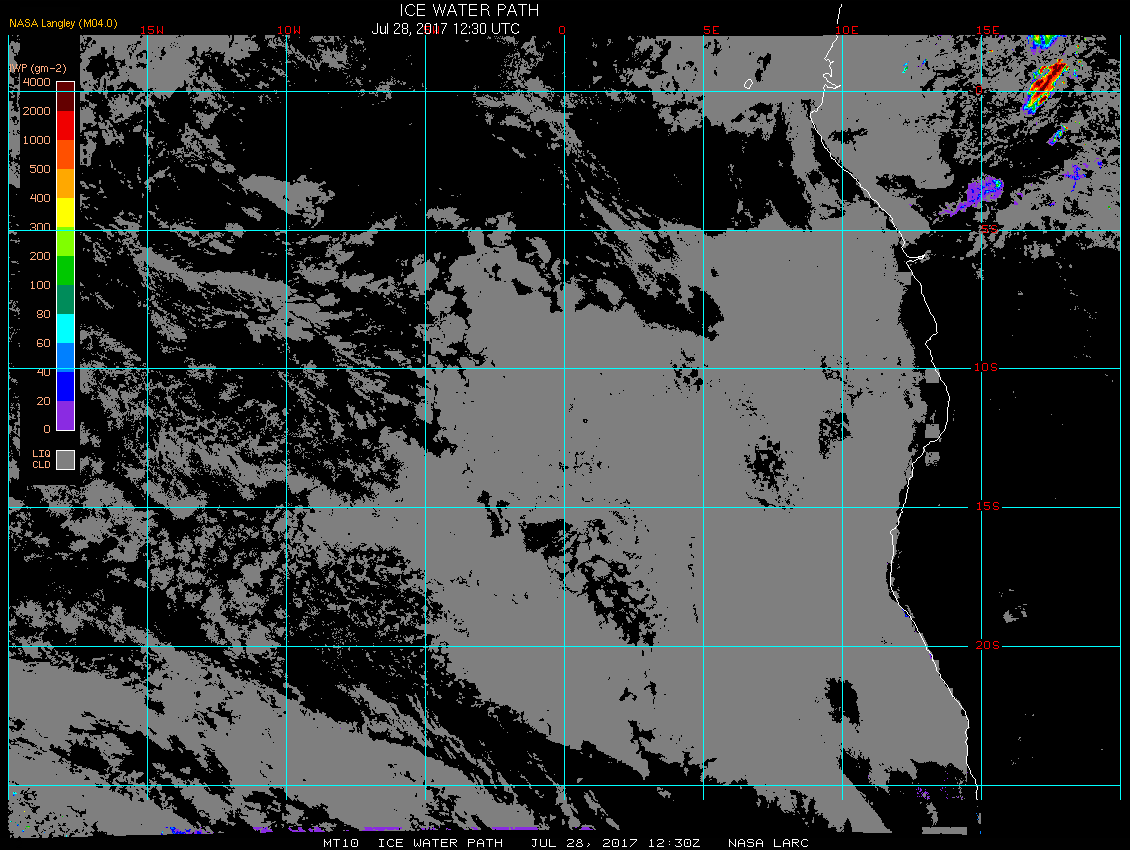
Task: Click the "5S" latitude label
Action: tap(989, 229)
